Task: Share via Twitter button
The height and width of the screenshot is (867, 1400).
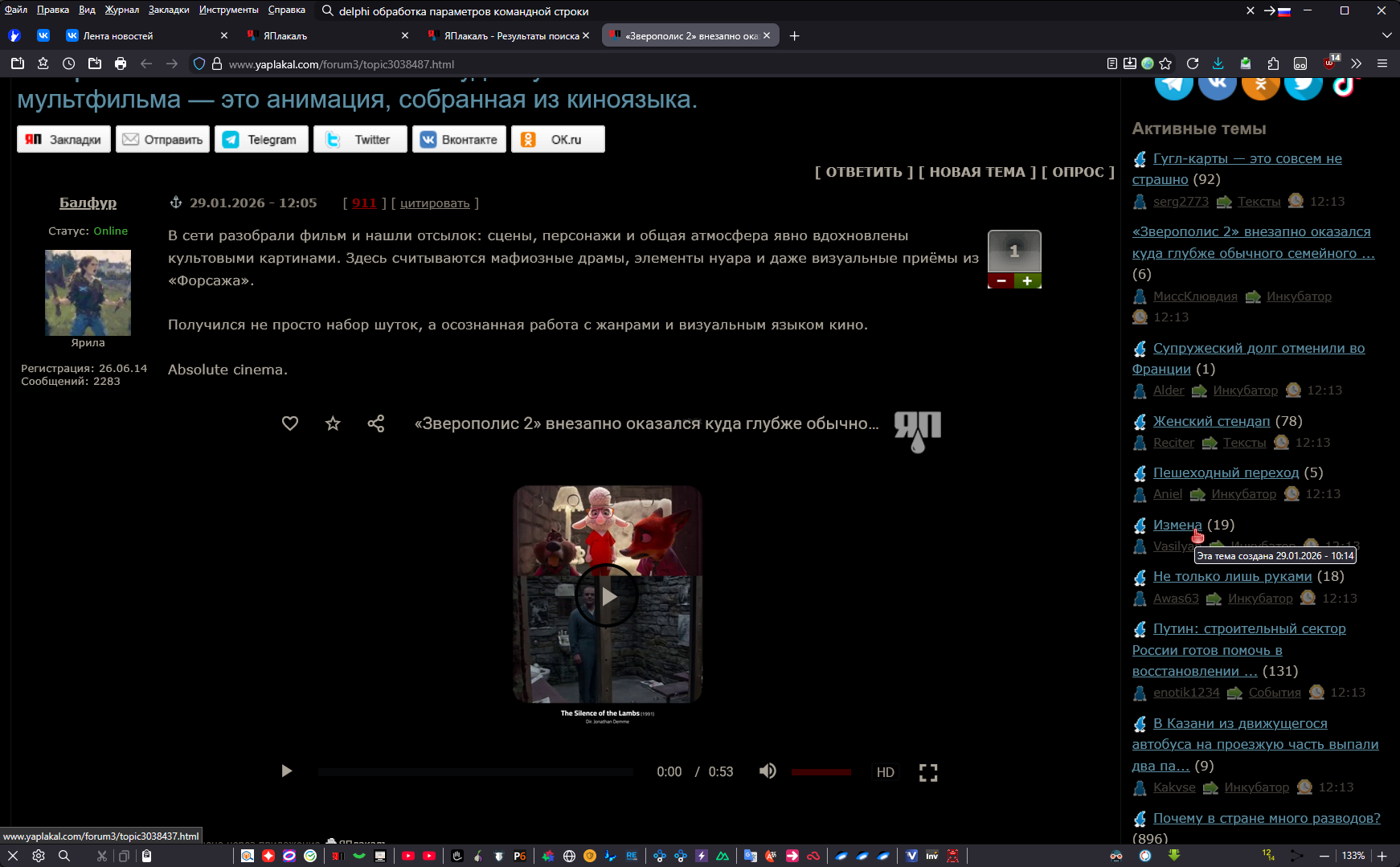Action: click(x=360, y=139)
